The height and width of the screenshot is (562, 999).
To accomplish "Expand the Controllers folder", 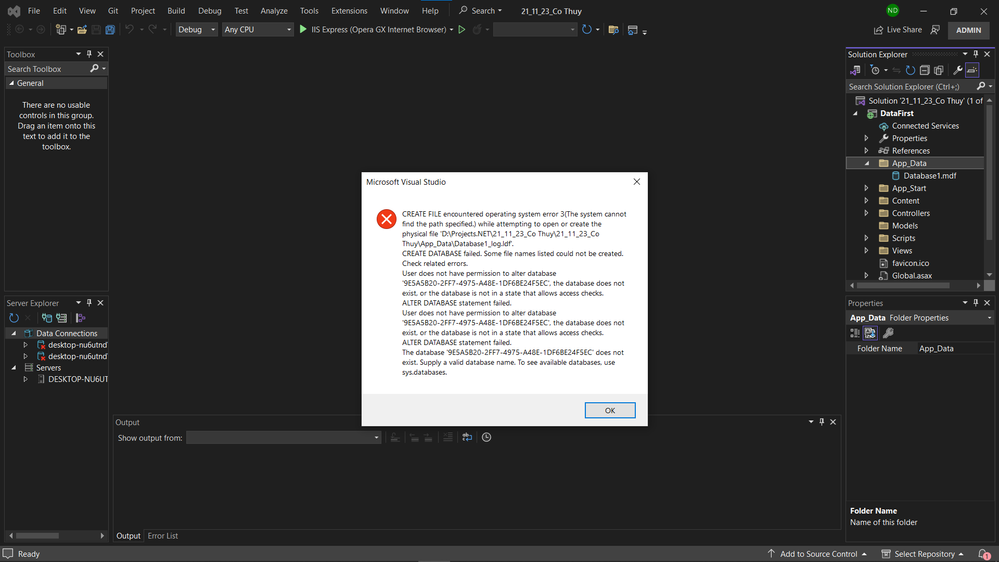I will (866, 213).
